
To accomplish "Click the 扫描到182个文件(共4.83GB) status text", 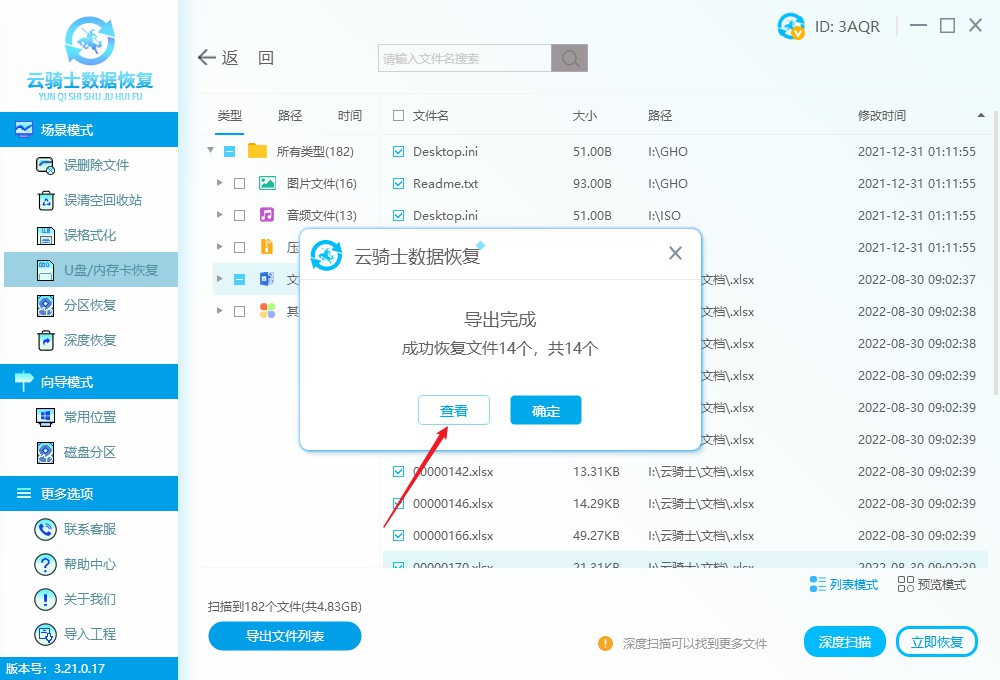I will pos(285,607).
